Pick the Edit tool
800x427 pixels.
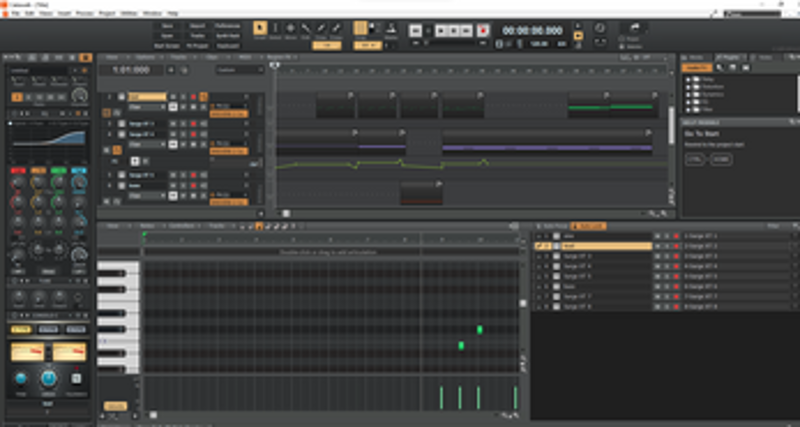click(306, 28)
